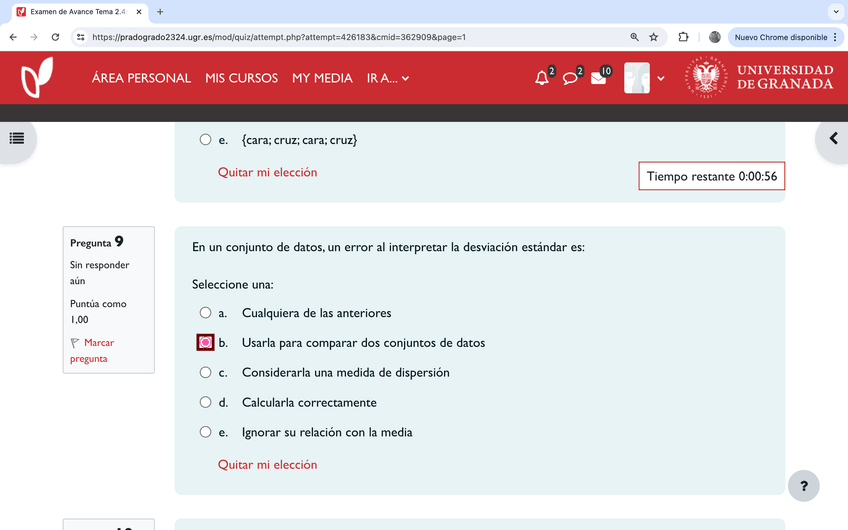
Task: Open the chat messages bubble icon
Action: [570, 78]
